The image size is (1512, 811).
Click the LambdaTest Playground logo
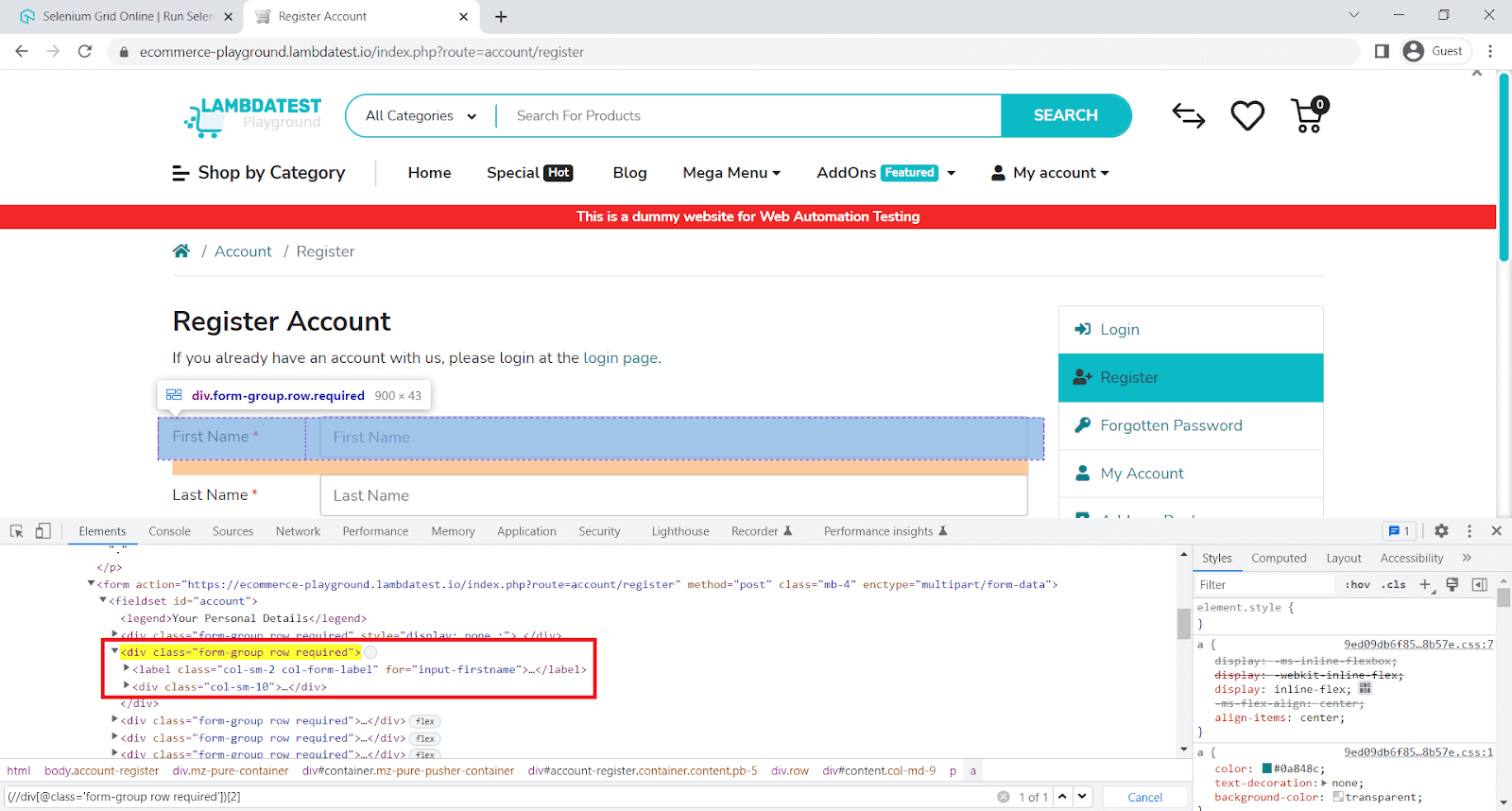point(253,115)
